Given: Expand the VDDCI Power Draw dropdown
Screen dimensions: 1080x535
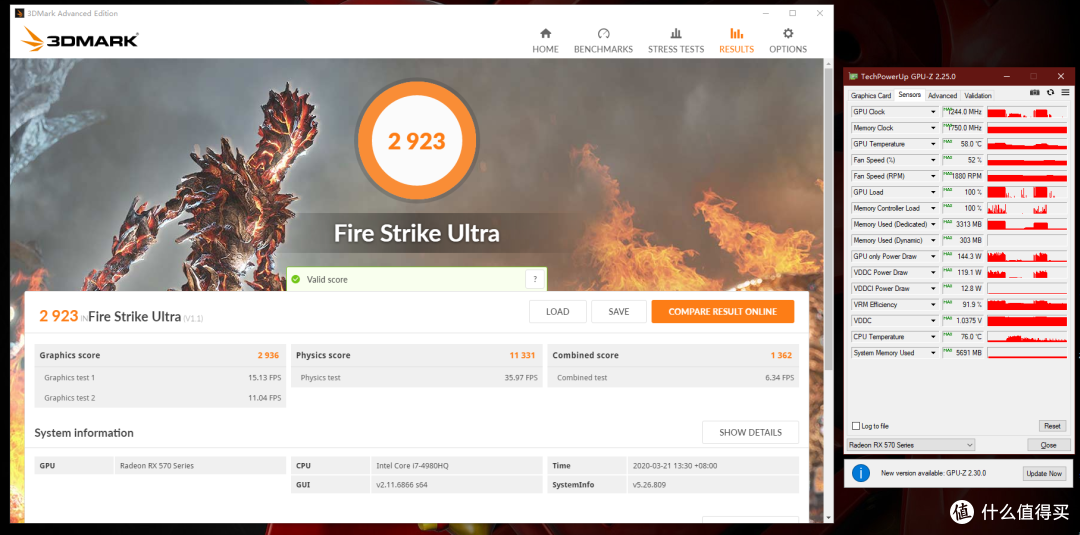Looking at the screenshot, I should [933, 289].
